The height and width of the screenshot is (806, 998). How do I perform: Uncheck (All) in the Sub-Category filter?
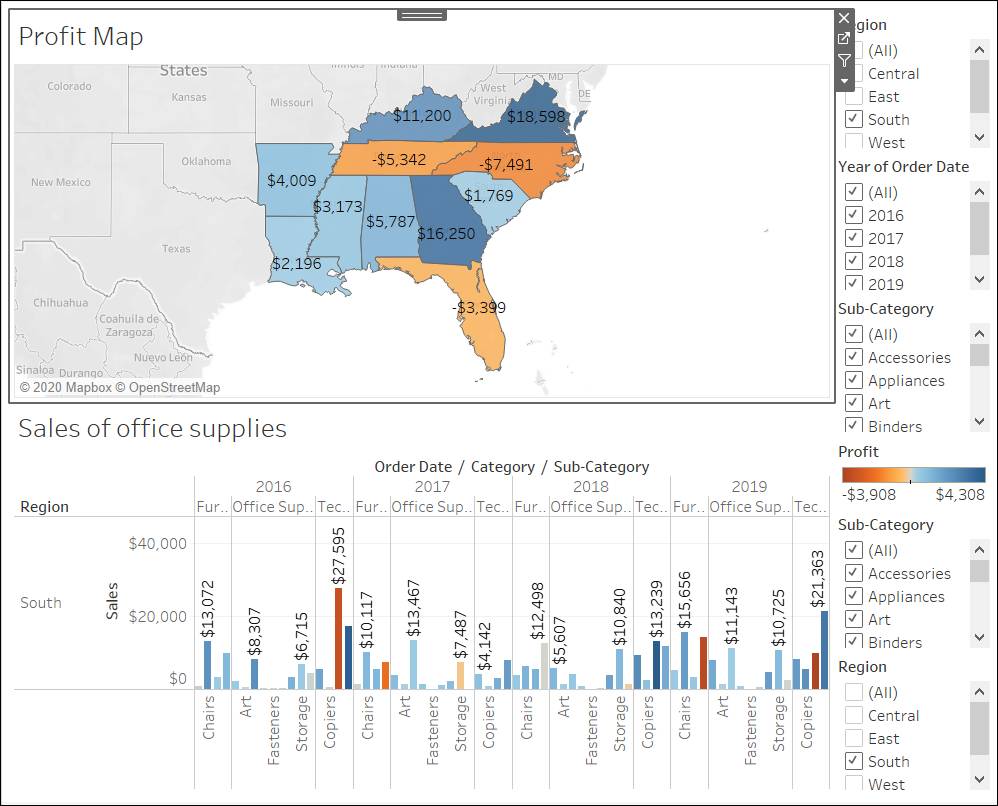point(854,334)
